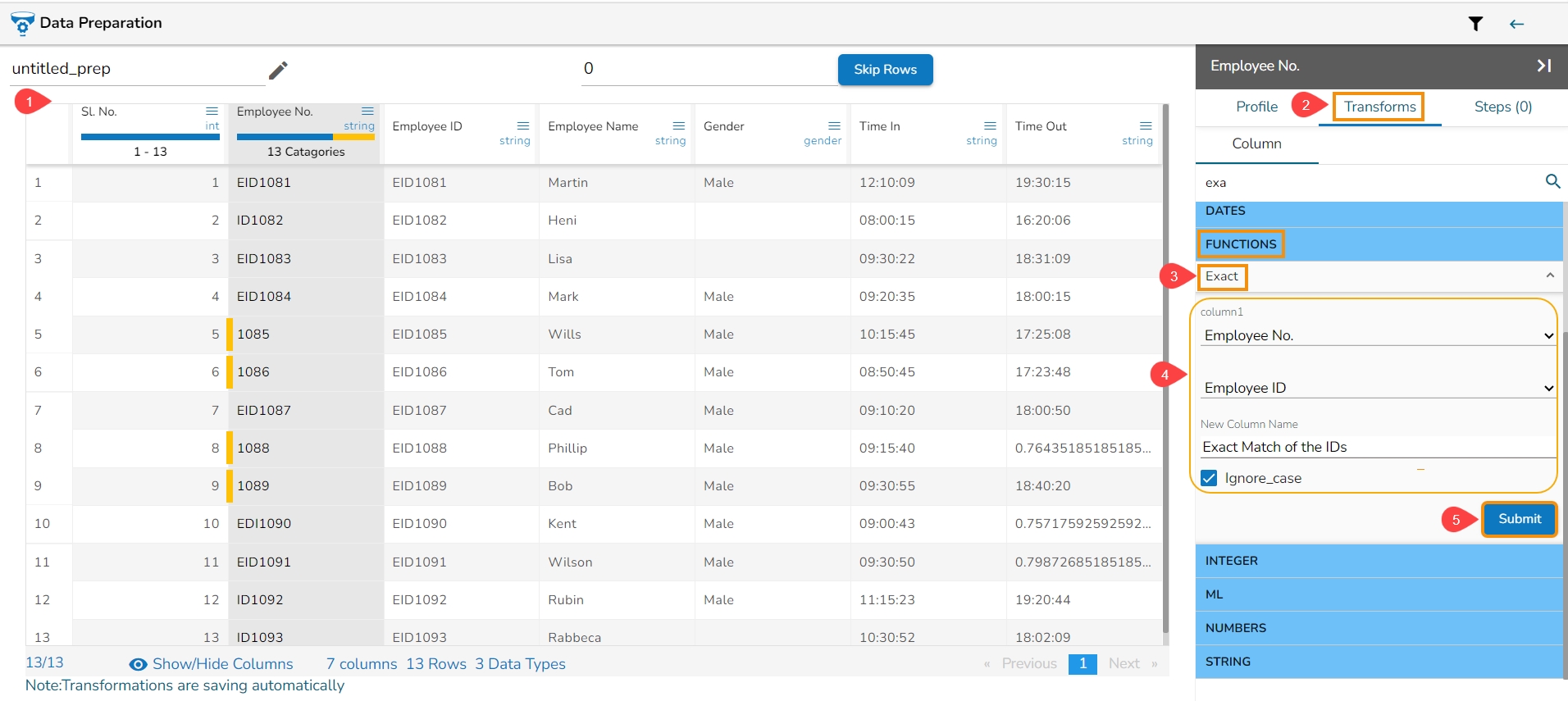Uncheck the Ignore_case checkbox
The height and width of the screenshot is (701, 1568).
coord(1209,478)
